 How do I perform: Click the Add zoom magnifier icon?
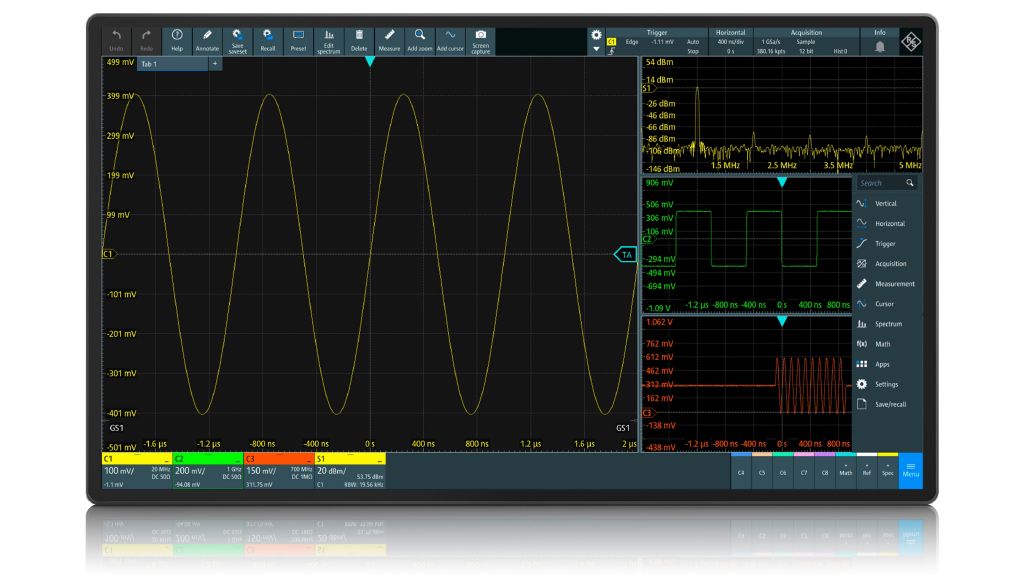pyautogui.click(x=419, y=40)
